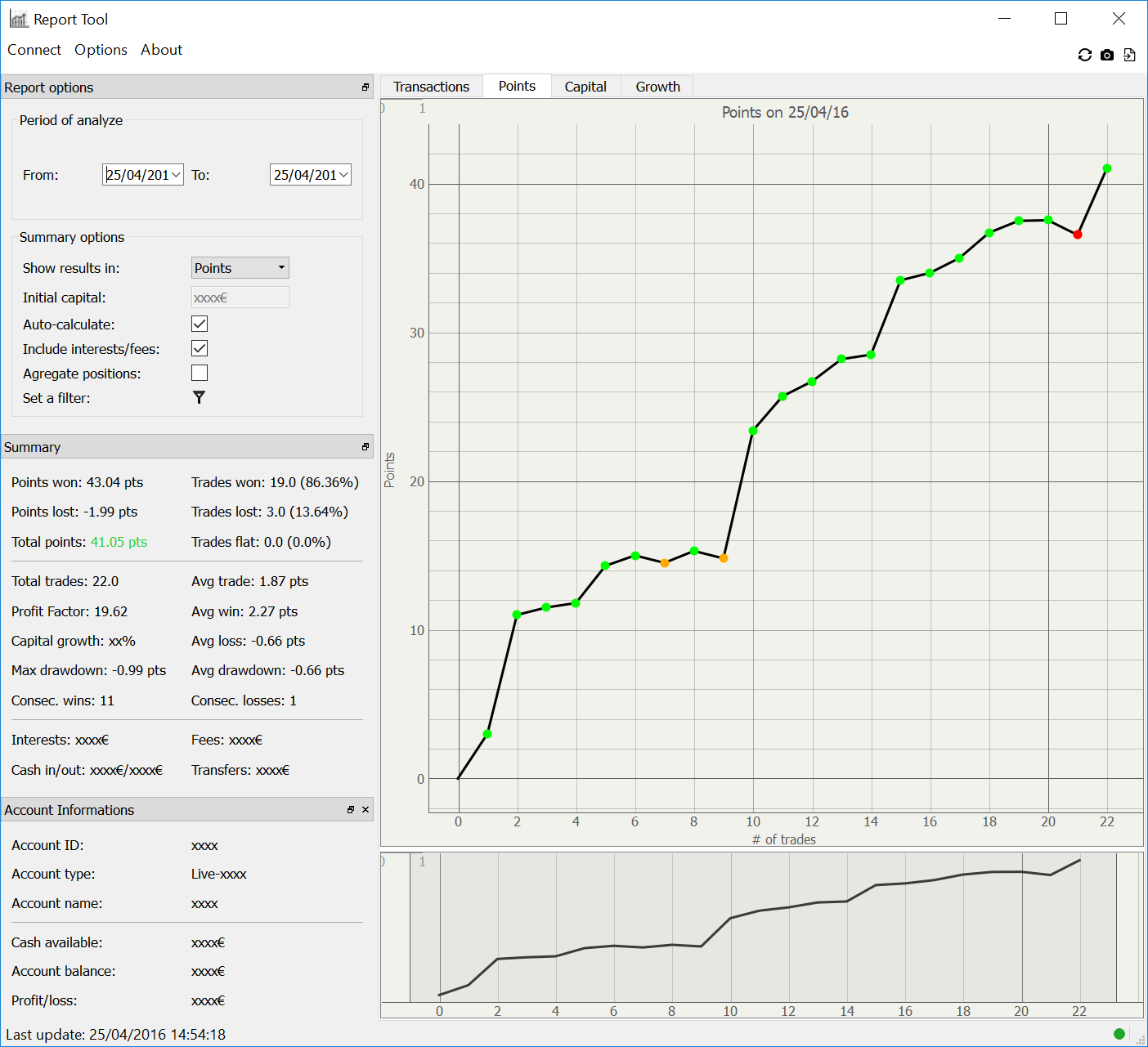
Task: Open the Connect menu
Action: click(x=34, y=50)
